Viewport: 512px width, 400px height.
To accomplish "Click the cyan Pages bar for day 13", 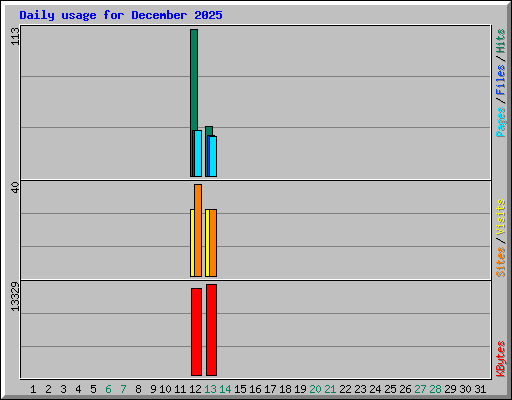I will 213,156.
